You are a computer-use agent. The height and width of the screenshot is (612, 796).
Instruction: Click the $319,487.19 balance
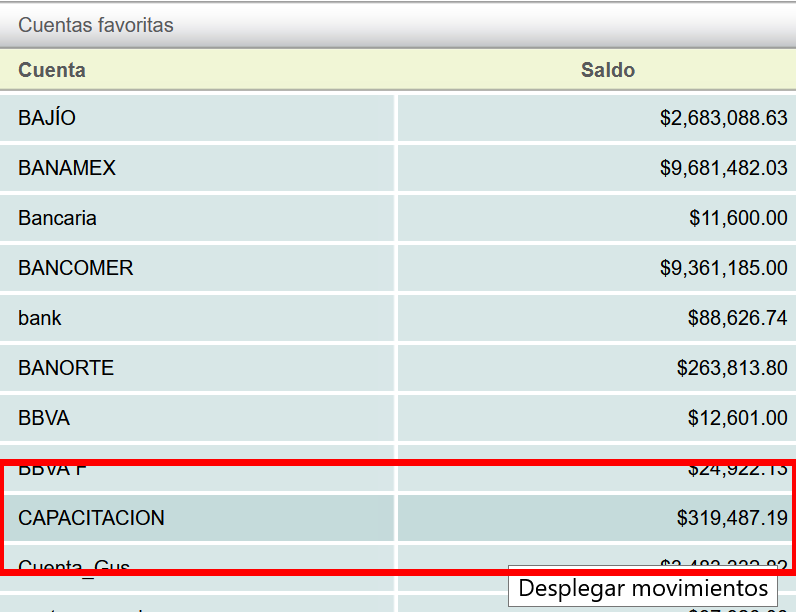pos(732,518)
